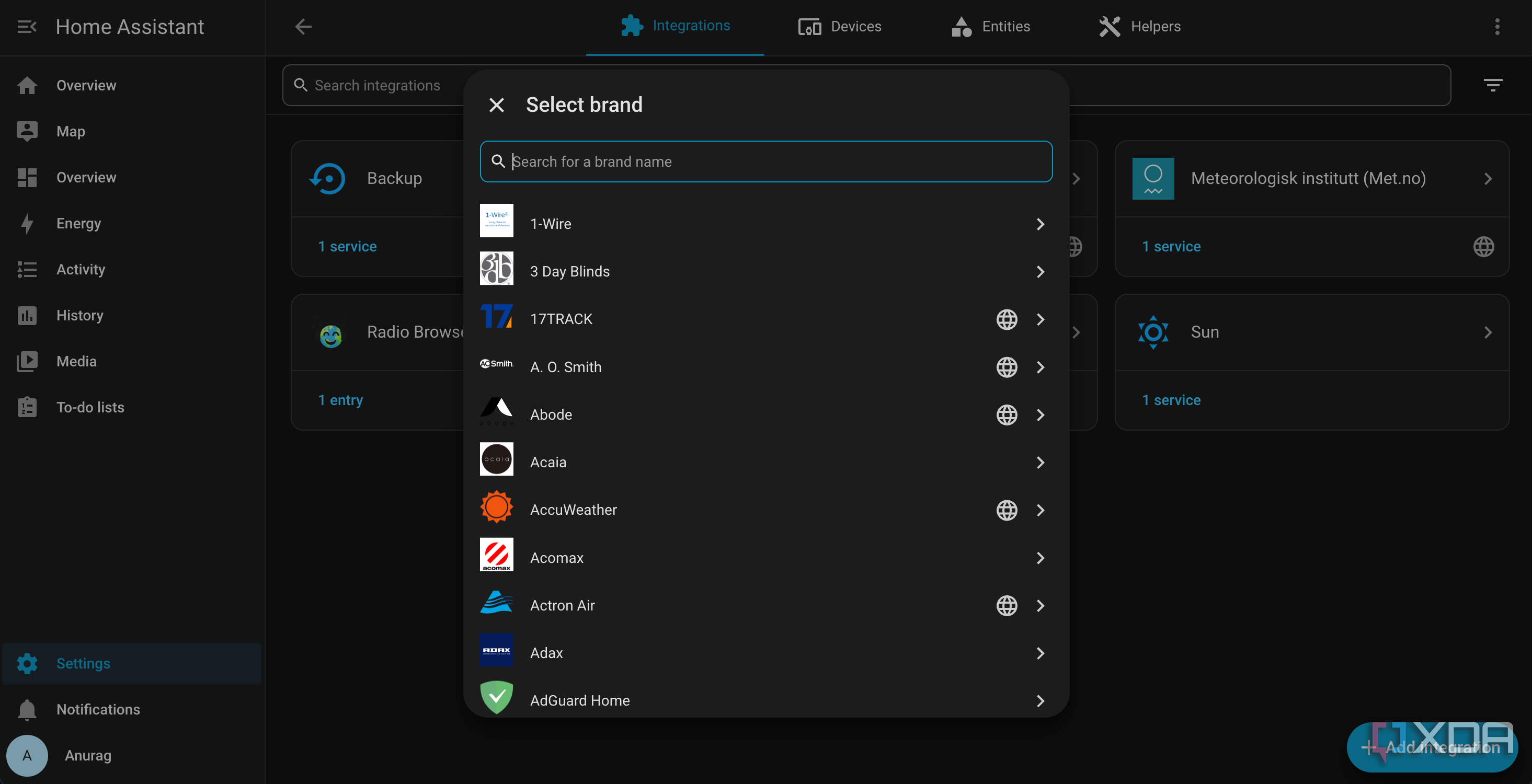Click the AdGuard Home shield logo

pyautogui.click(x=496, y=698)
